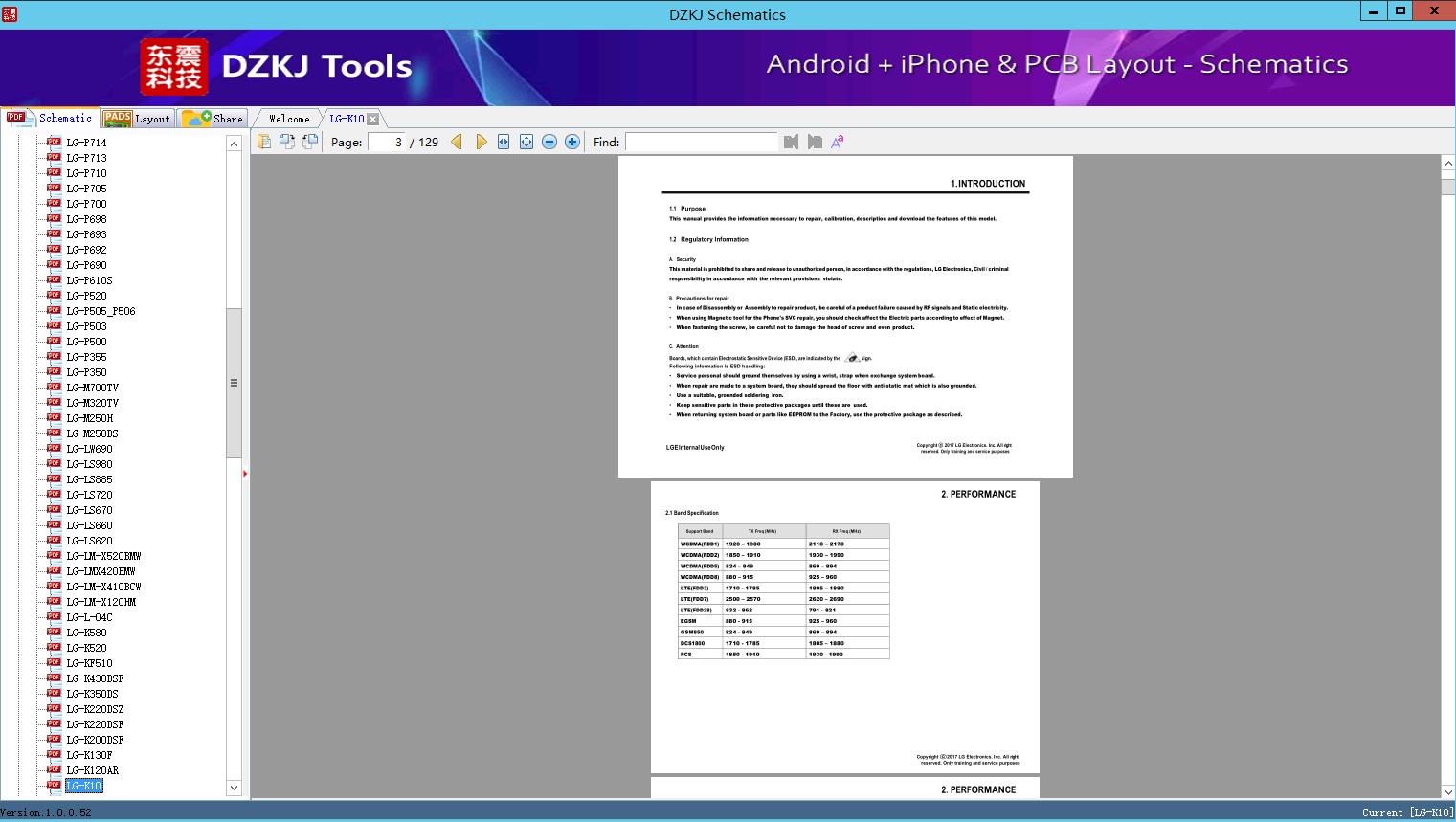Image resolution: width=1456 pixels, height=822 pixels.
Task: Switch to the Layout tab
Action: pos(137,119)
